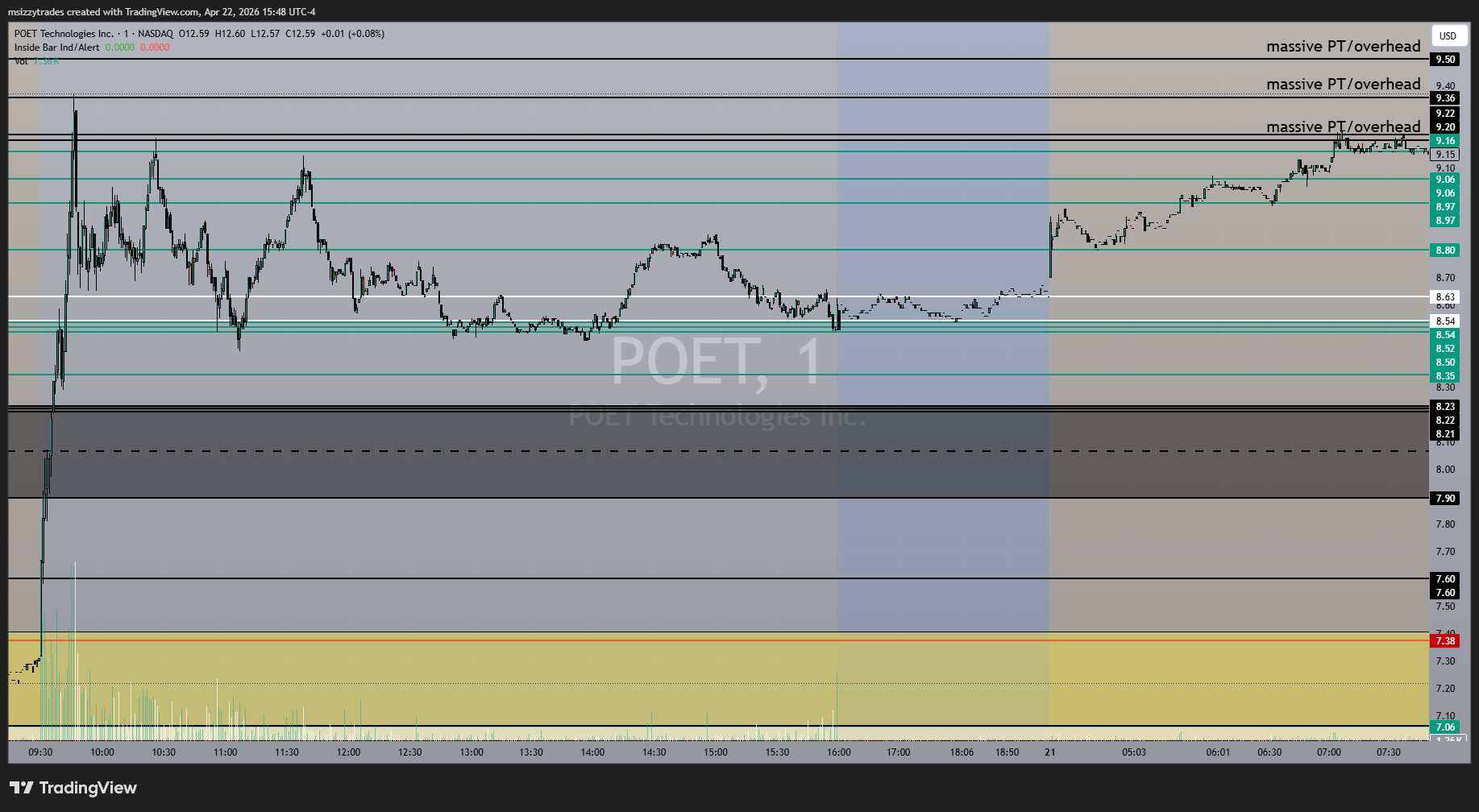Click the green 8.80 price label
The width and height of the screenshot is (1479, 812).
tap(1446, 251)
